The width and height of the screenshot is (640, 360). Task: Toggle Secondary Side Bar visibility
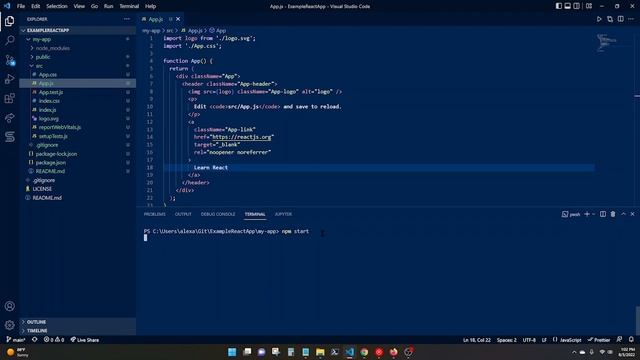pyautogui.click(x=576, y=6)
